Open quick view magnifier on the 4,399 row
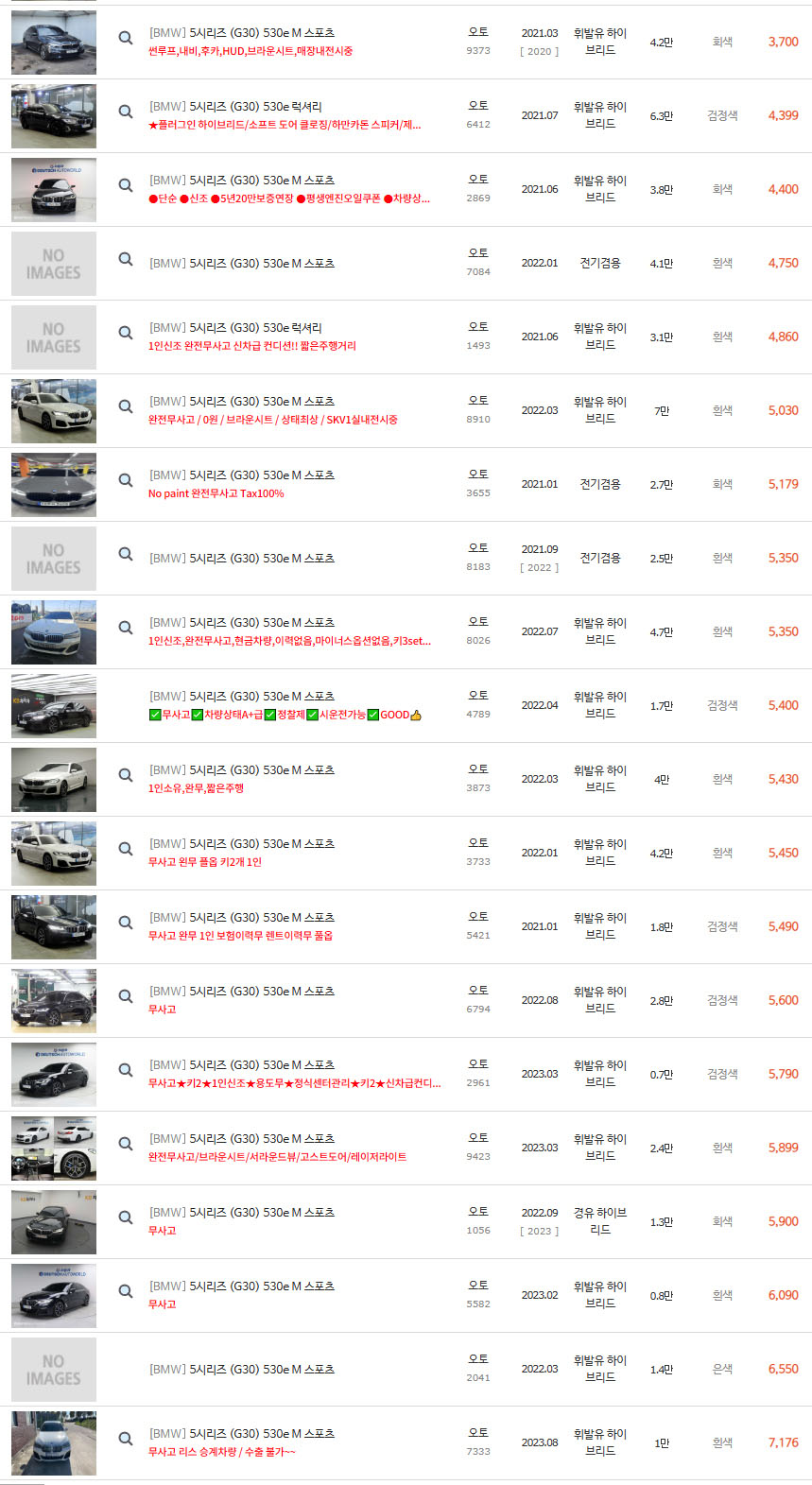This screenshot has width=812, height=1485. (125, 112)
